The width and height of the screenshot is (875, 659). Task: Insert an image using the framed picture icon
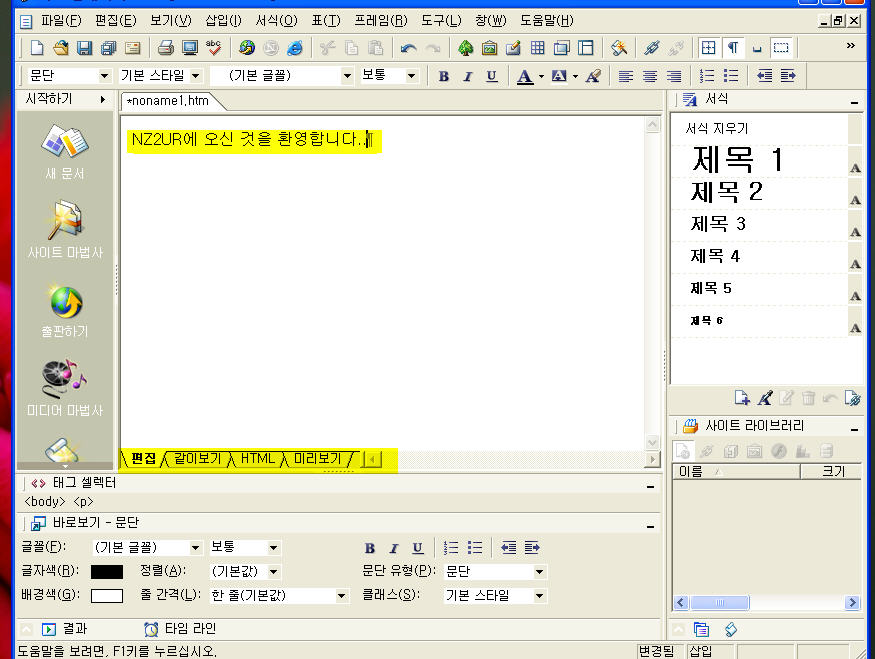[489, 48]
